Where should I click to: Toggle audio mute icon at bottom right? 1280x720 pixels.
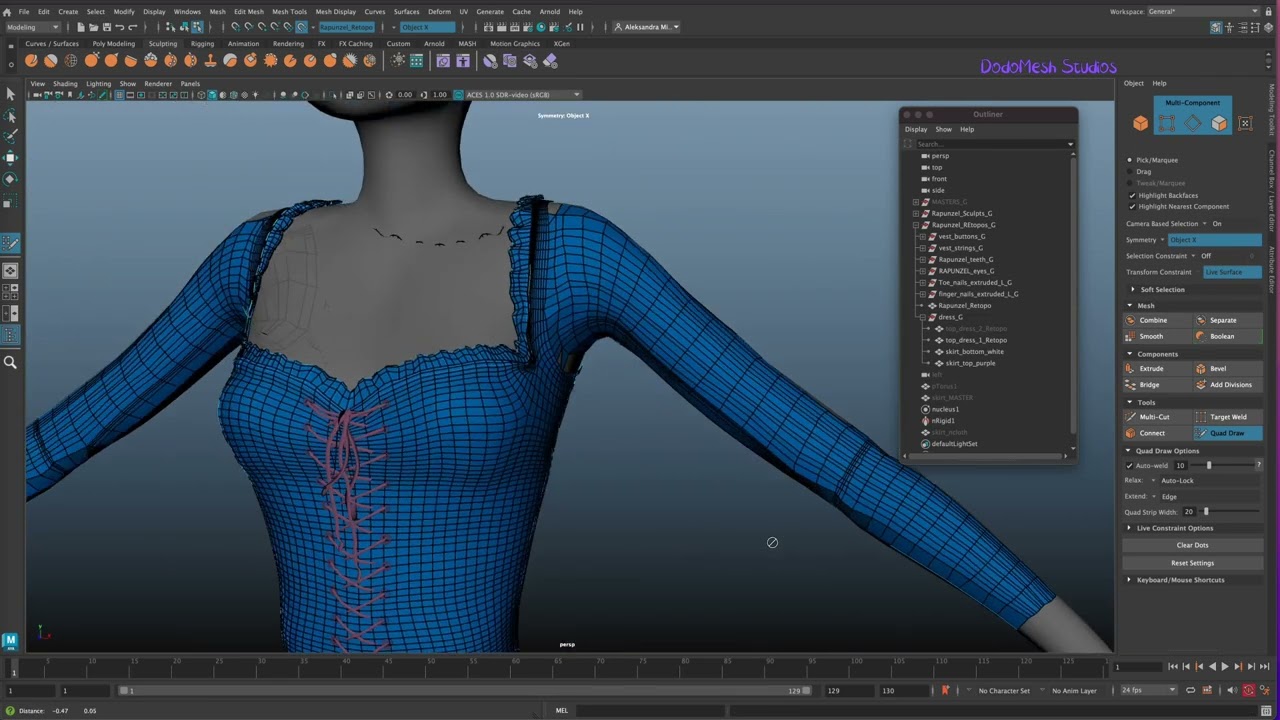tap(1231, 690)
